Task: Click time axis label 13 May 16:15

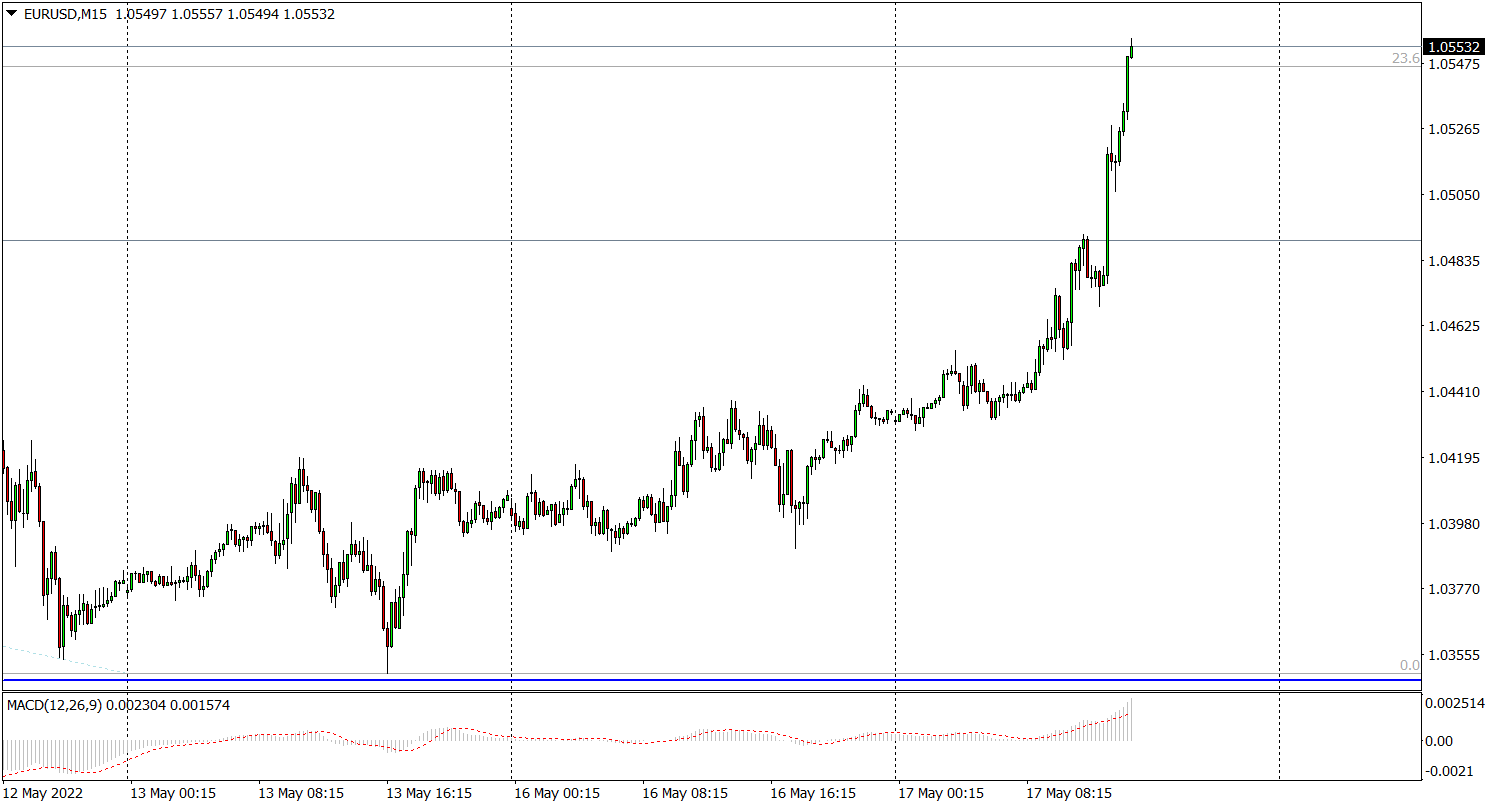Action: (x=430, y=793)
